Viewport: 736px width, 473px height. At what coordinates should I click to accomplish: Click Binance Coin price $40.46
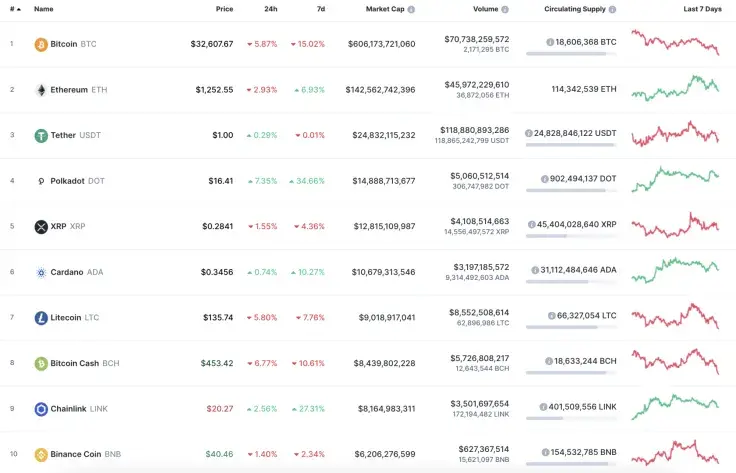coord(219,454)
